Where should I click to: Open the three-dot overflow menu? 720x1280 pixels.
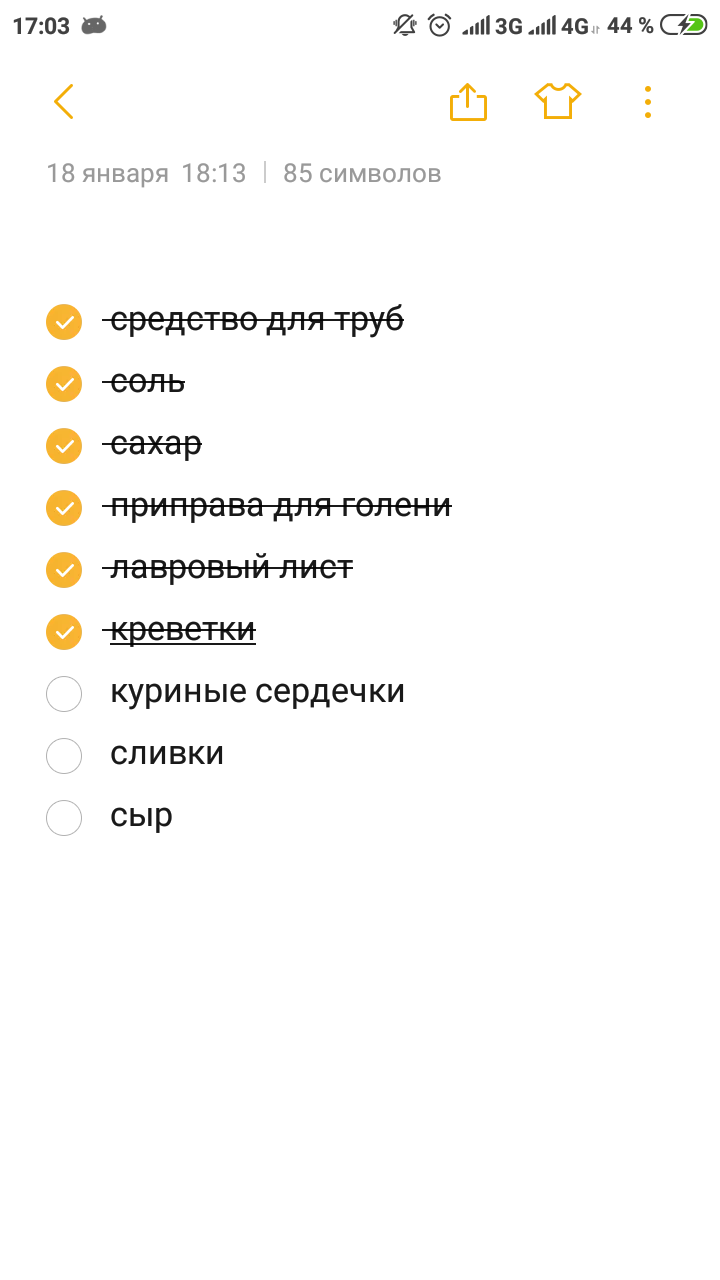pyautogui.click(x=648, y=101)
